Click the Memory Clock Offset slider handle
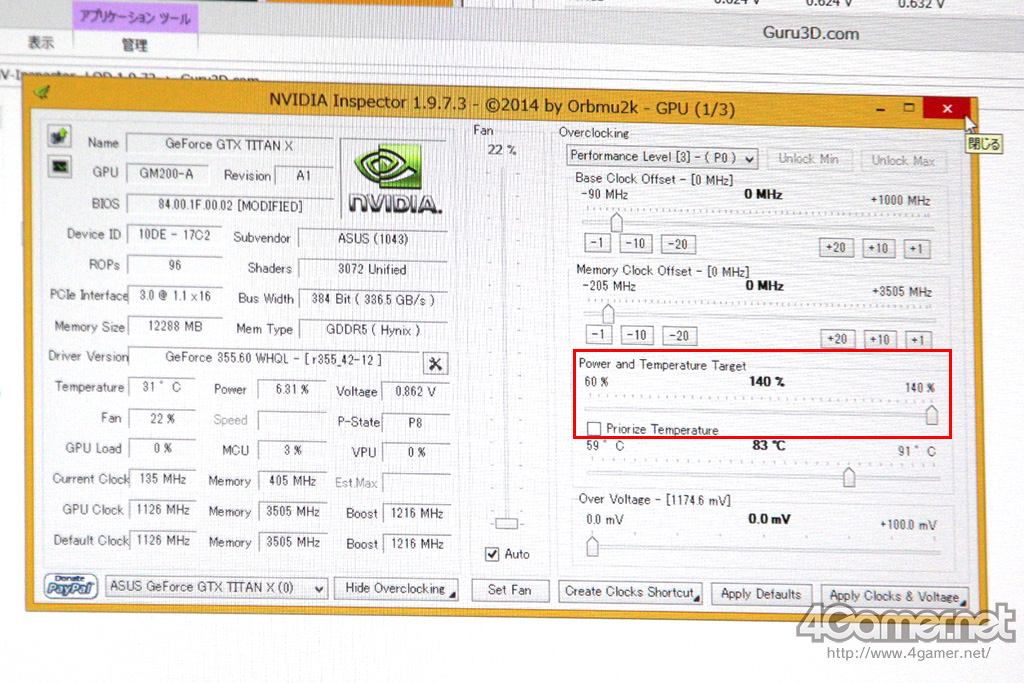 pos(609,314)
